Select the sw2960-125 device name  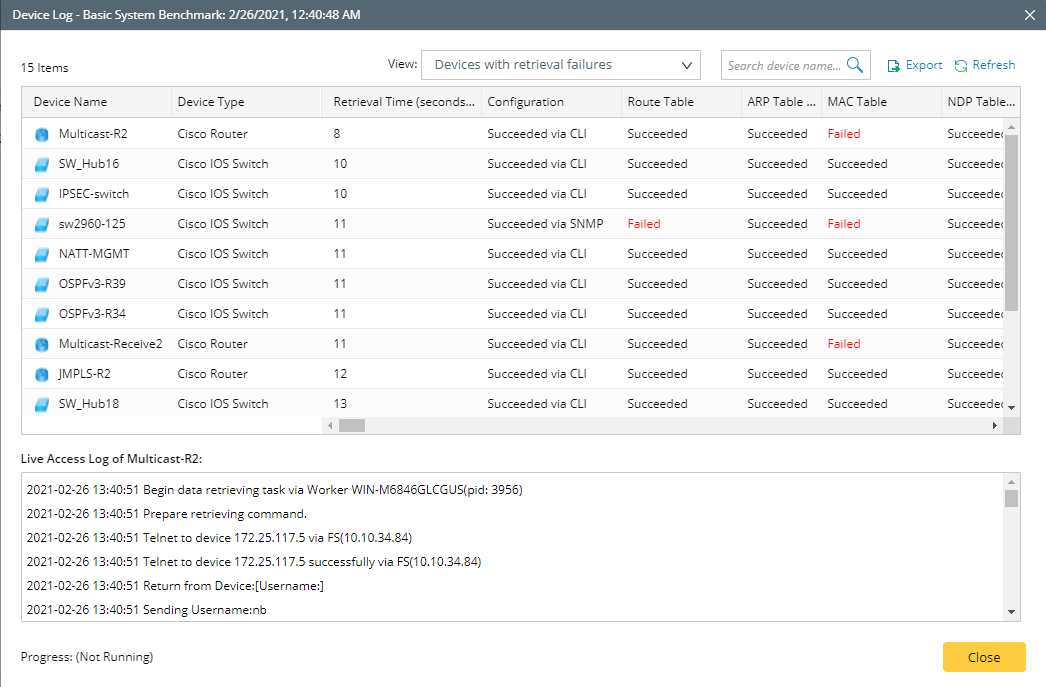coord(92,223)
